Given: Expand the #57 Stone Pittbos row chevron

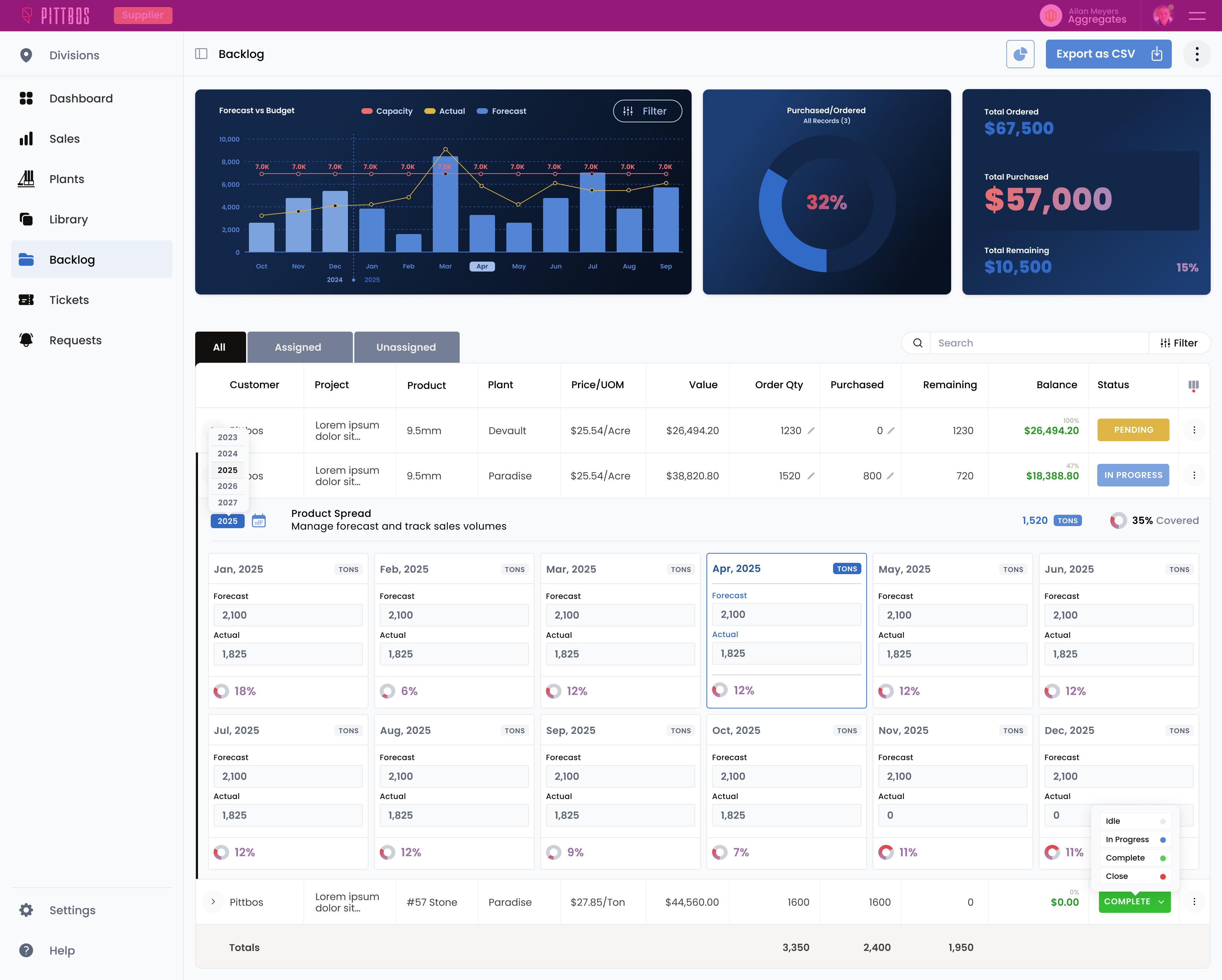Looking at the screenshot, I should [x=213, y=902].
